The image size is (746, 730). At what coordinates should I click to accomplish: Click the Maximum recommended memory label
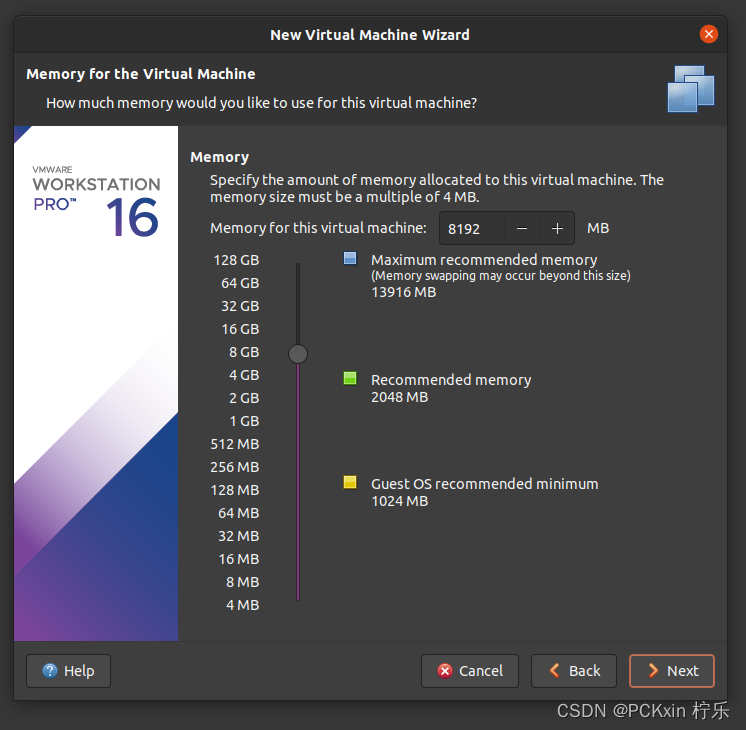pos(484,260)
